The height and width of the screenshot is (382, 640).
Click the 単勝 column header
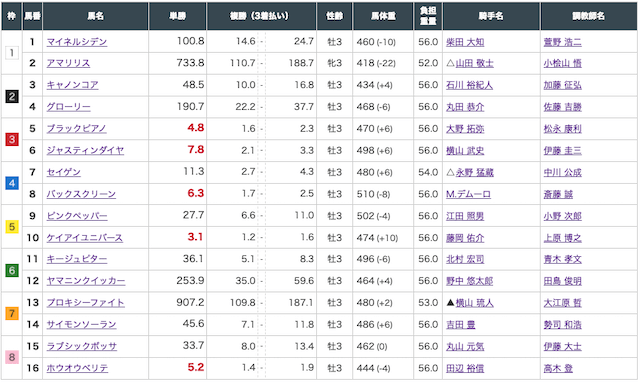coord(178,16)
